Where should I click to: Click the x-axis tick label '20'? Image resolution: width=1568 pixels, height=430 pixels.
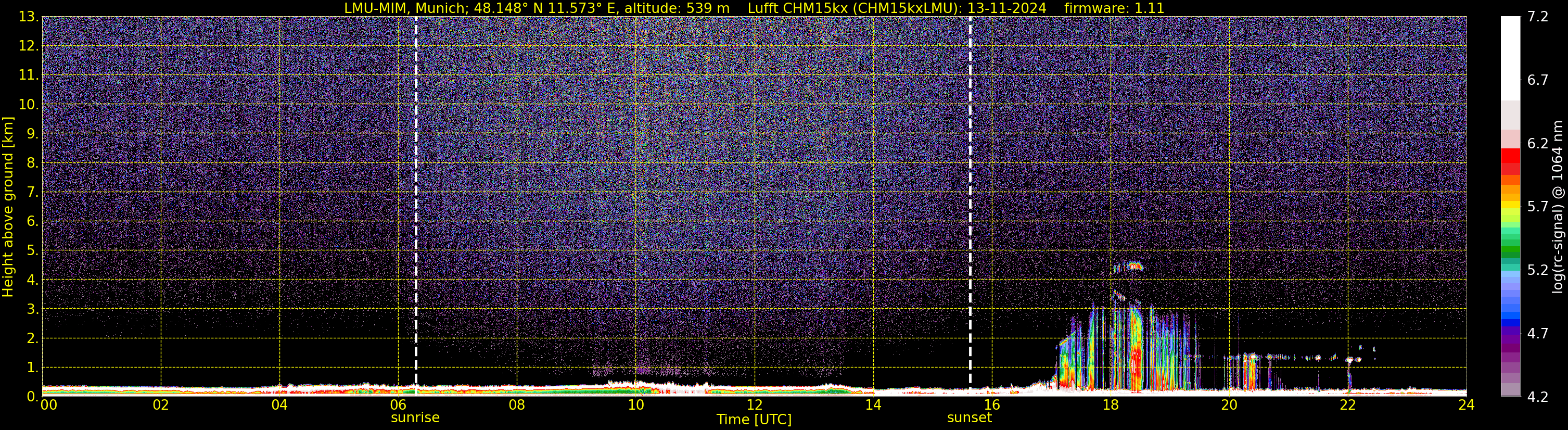[x=1229, y=405]
